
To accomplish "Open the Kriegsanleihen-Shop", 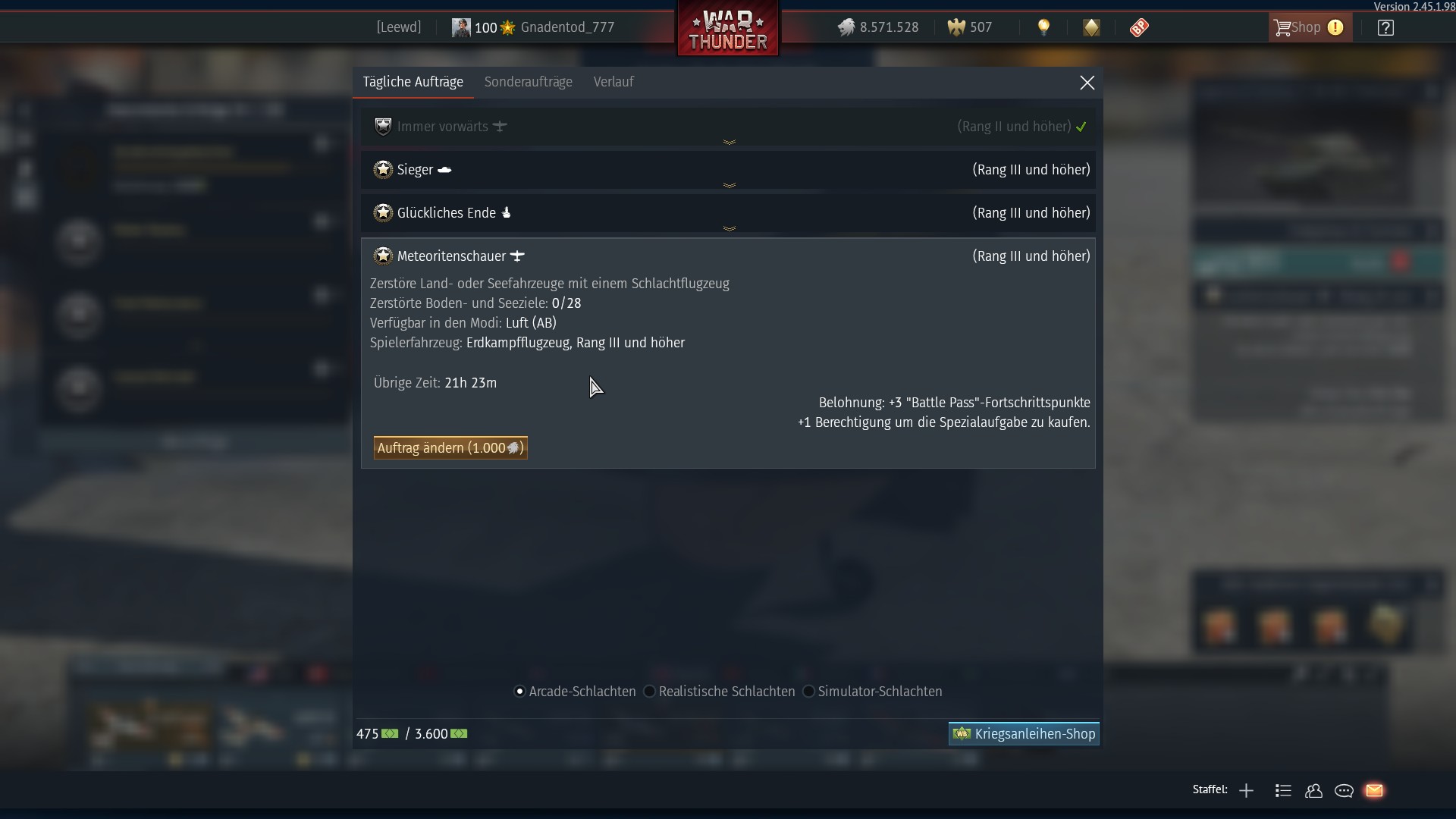I will [1024, 733].
